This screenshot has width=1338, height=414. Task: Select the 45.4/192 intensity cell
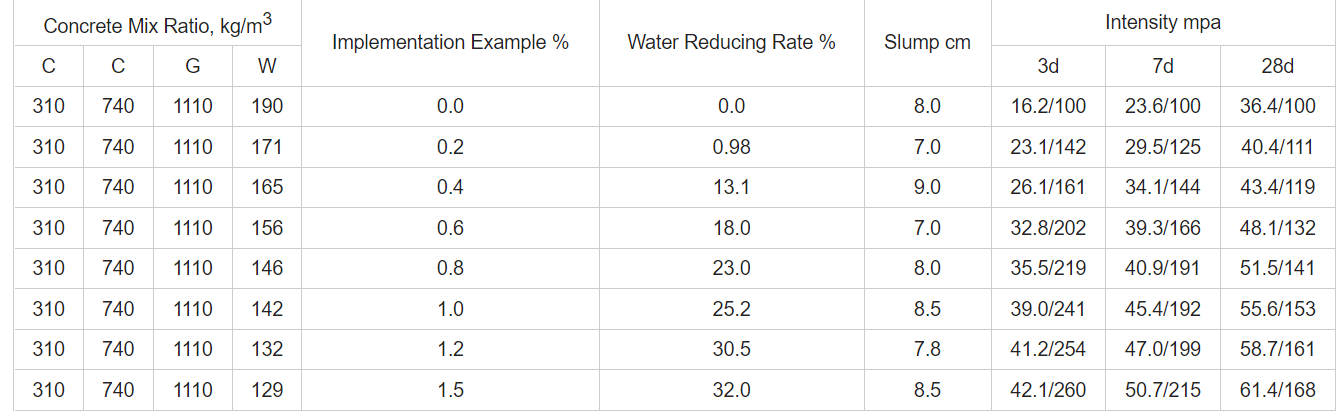pyautogui.click(x=1163, y=309)
